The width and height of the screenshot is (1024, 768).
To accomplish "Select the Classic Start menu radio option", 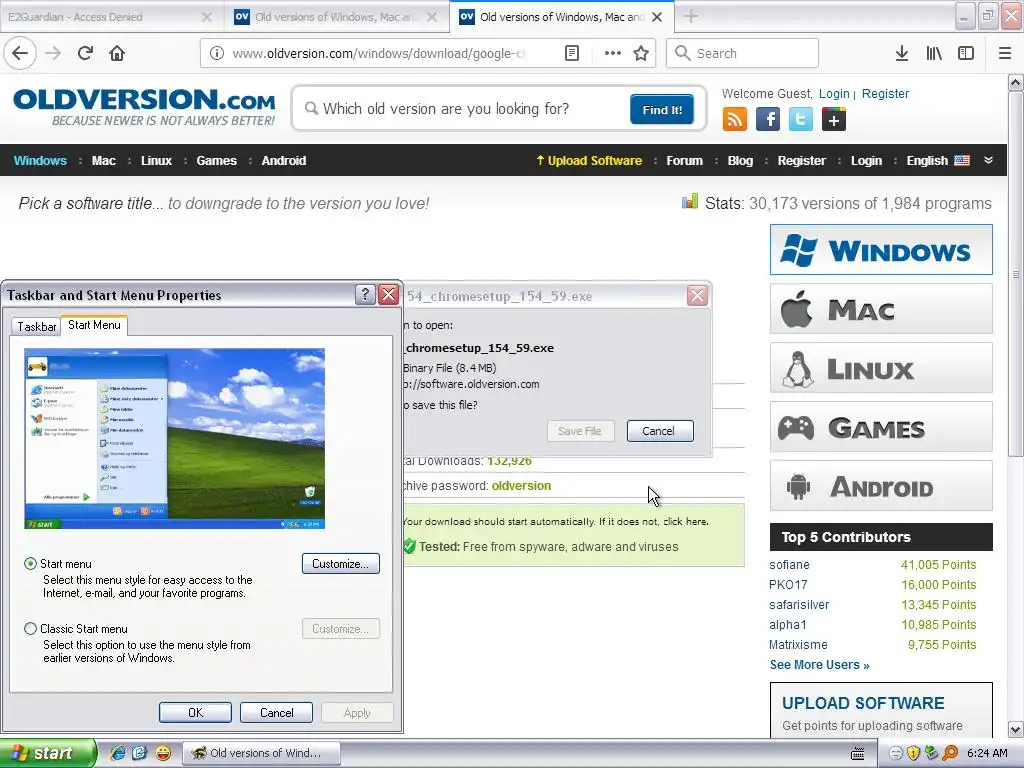I will click(x=30, y=629).
